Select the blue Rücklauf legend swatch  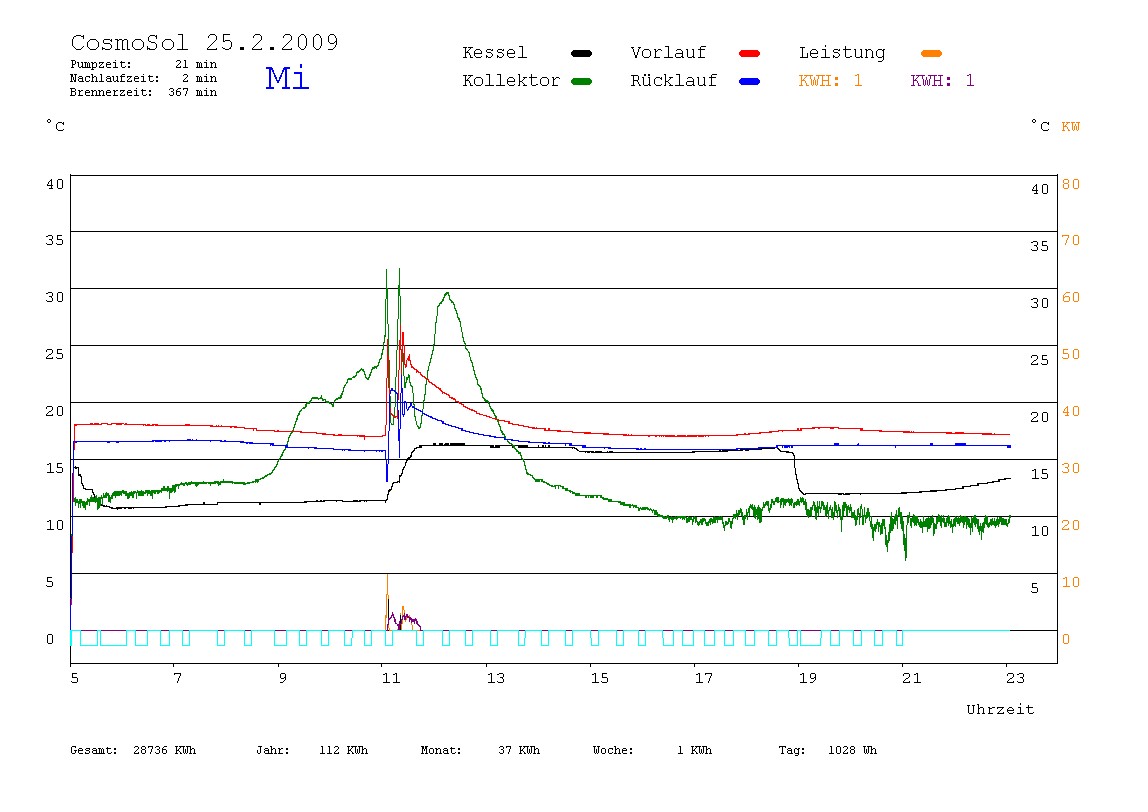coord(750,81)
